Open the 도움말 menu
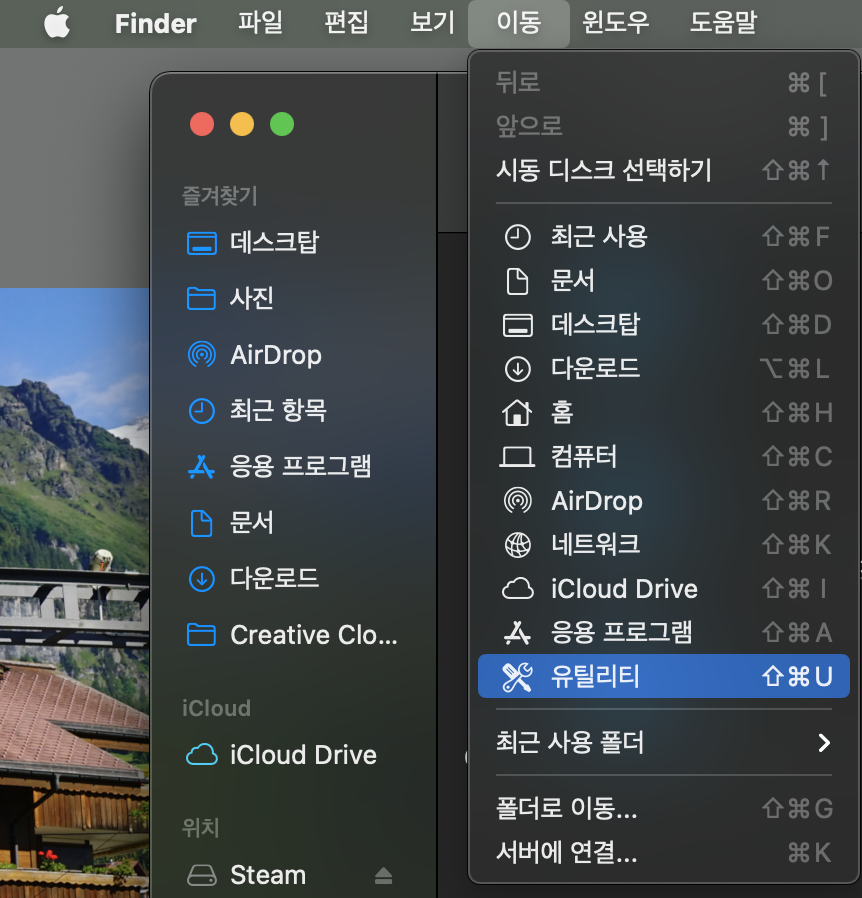 tap(723, 23)
